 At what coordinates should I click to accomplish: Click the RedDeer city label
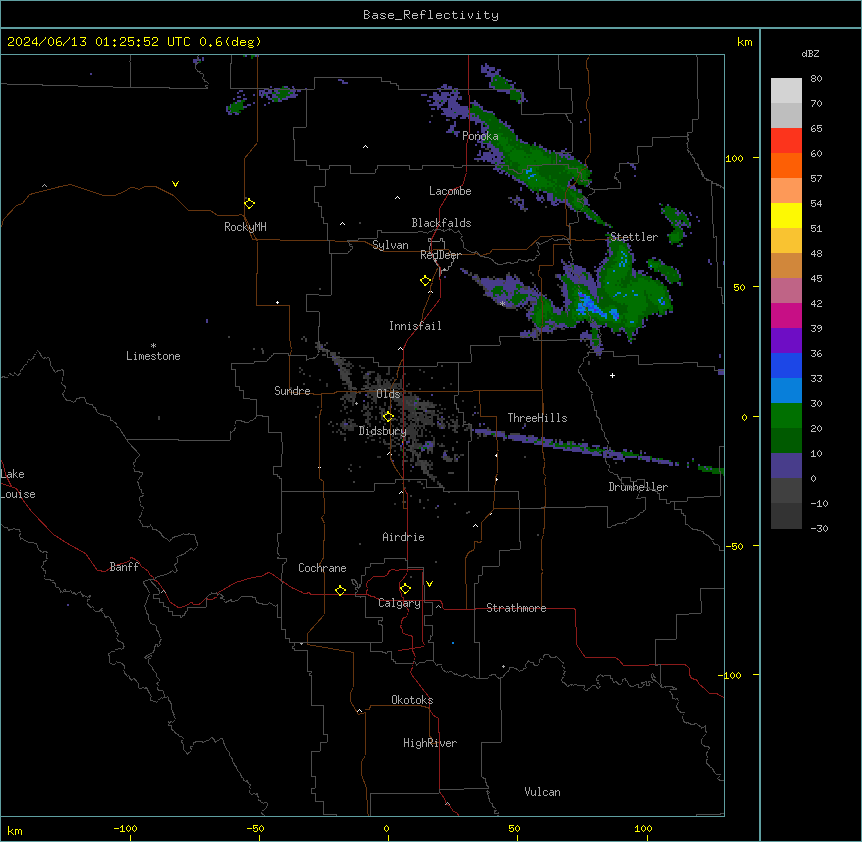click(440, 255)
